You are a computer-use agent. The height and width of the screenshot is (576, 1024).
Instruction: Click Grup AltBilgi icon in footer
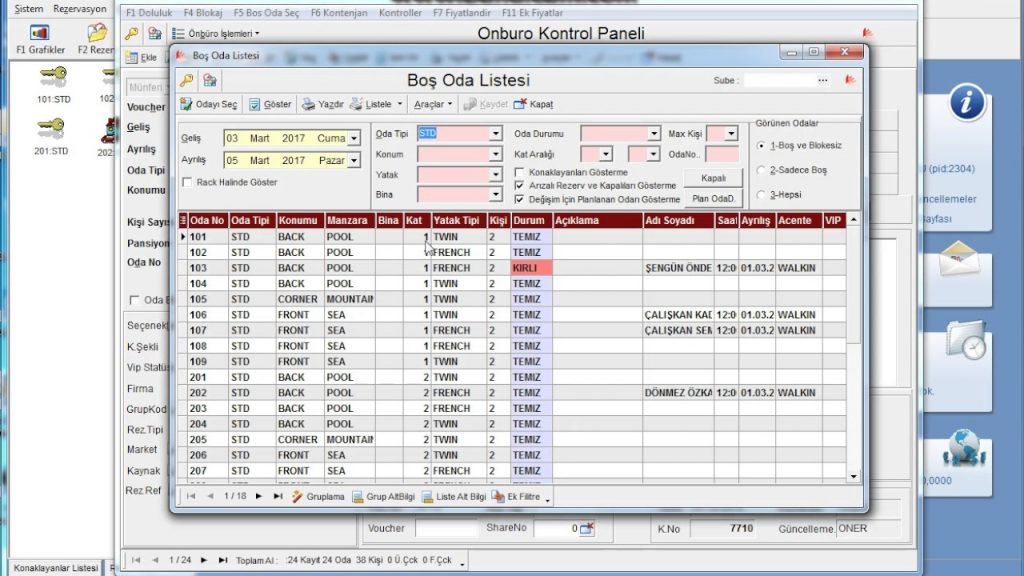358,496
